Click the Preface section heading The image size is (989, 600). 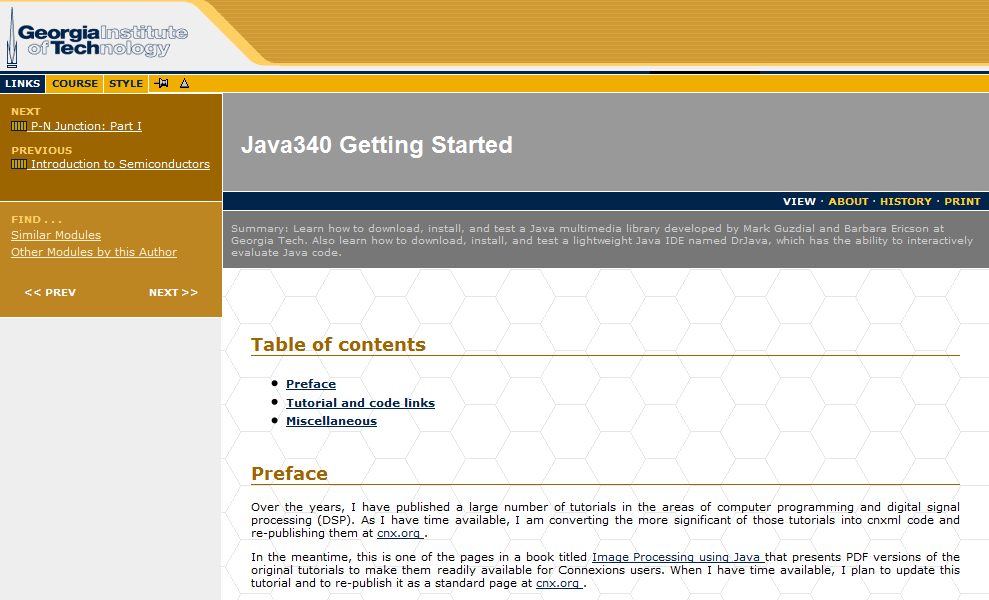click(290, 474)
